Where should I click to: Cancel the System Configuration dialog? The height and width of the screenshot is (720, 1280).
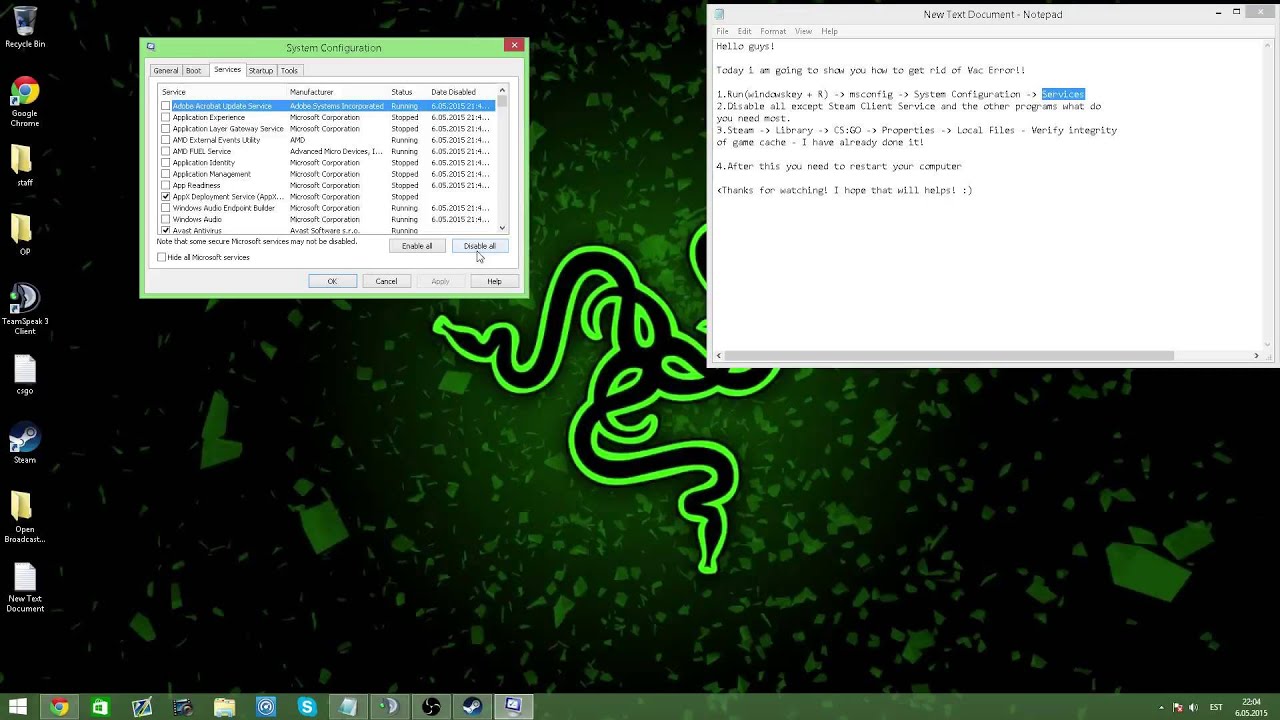pos(386,281)
